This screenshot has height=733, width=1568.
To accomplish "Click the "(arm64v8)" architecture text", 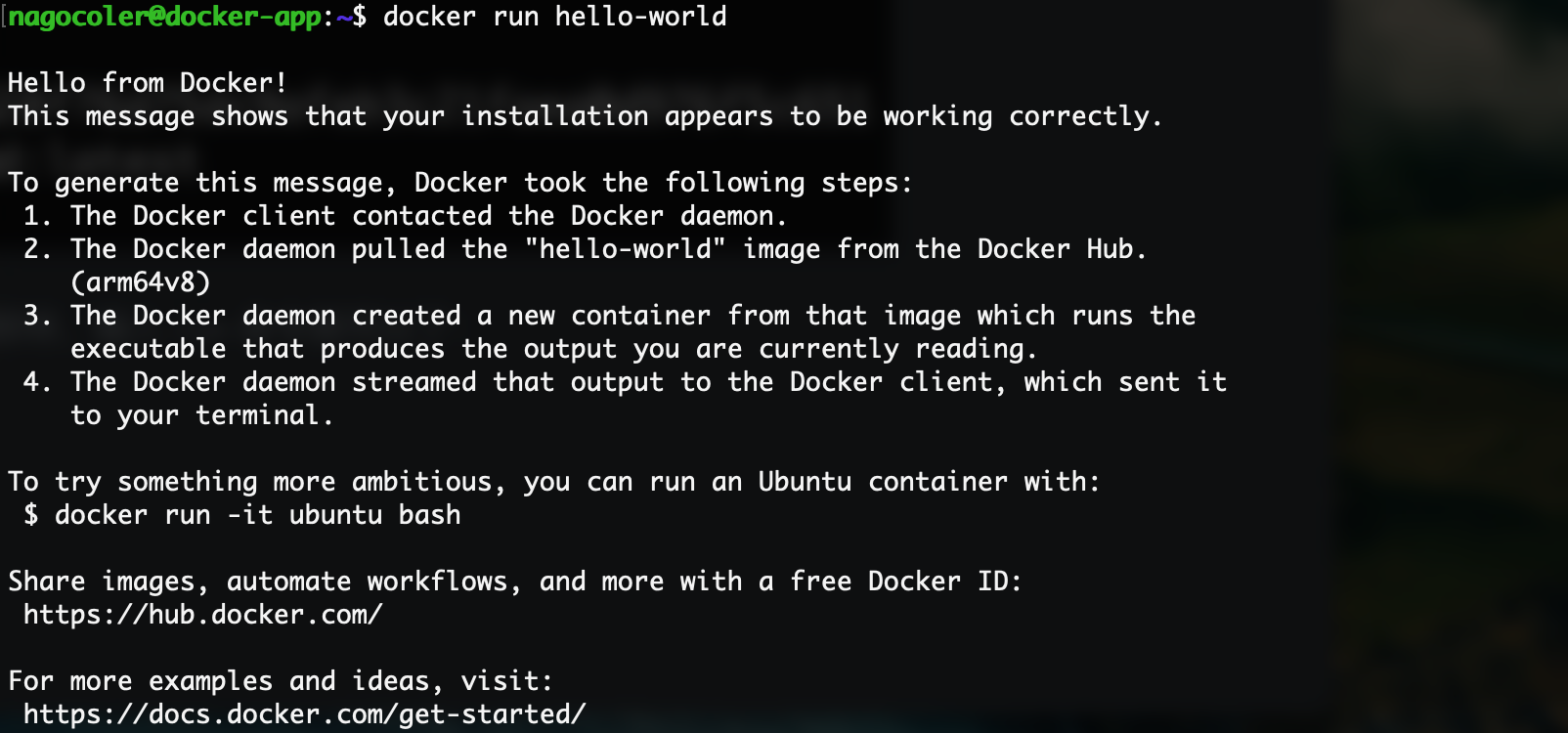I will point(140,282).
